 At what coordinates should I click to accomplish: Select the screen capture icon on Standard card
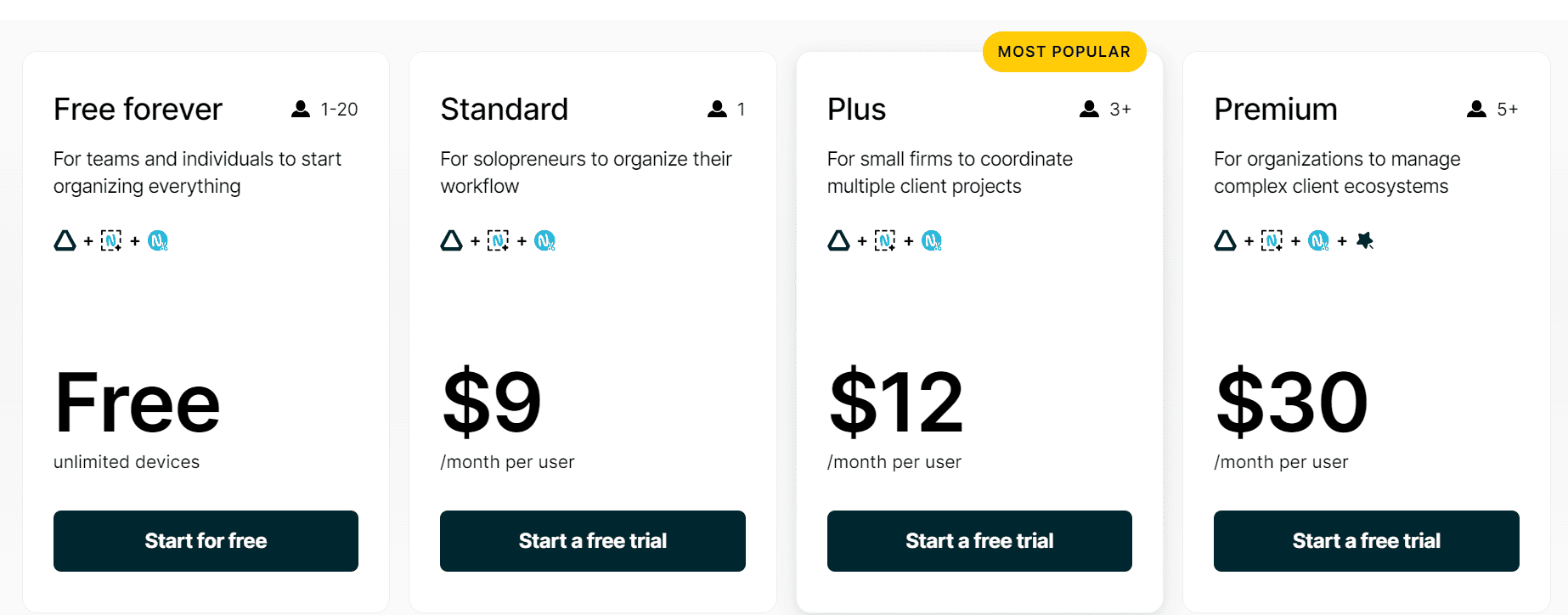click(499, 240)
